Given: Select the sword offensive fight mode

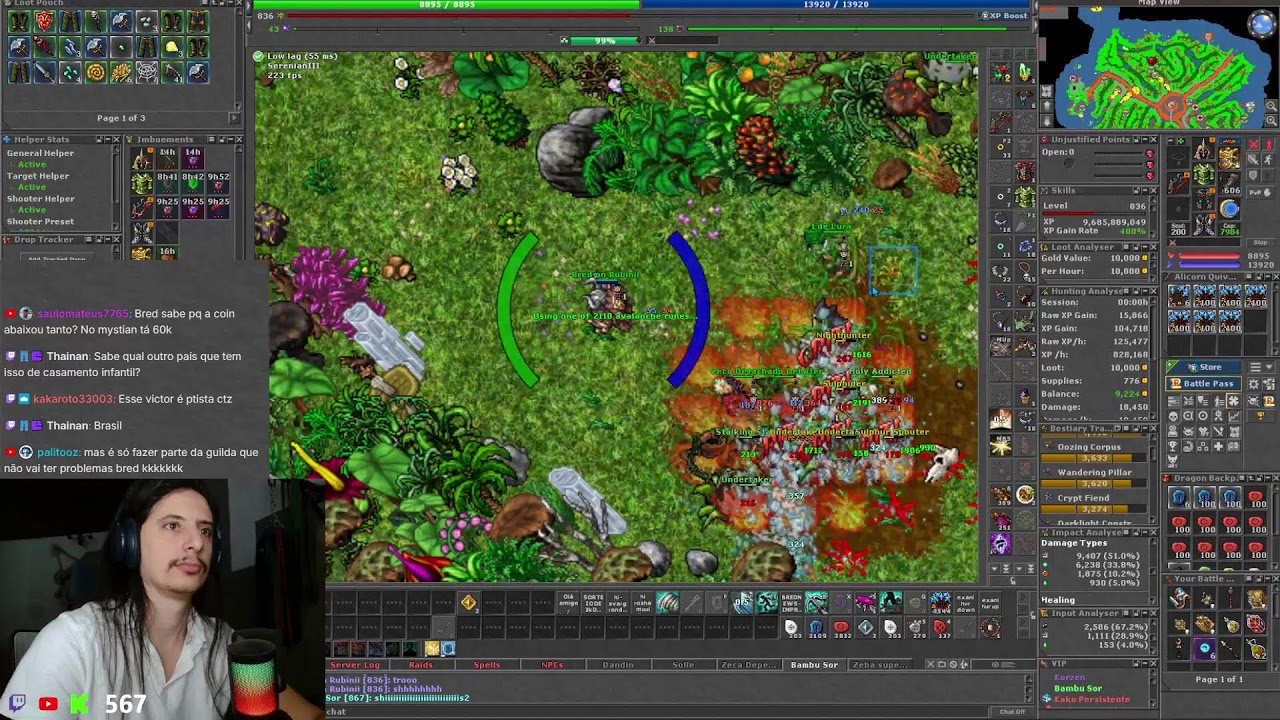Looking at the screenshot, I should coord(1254,160).
